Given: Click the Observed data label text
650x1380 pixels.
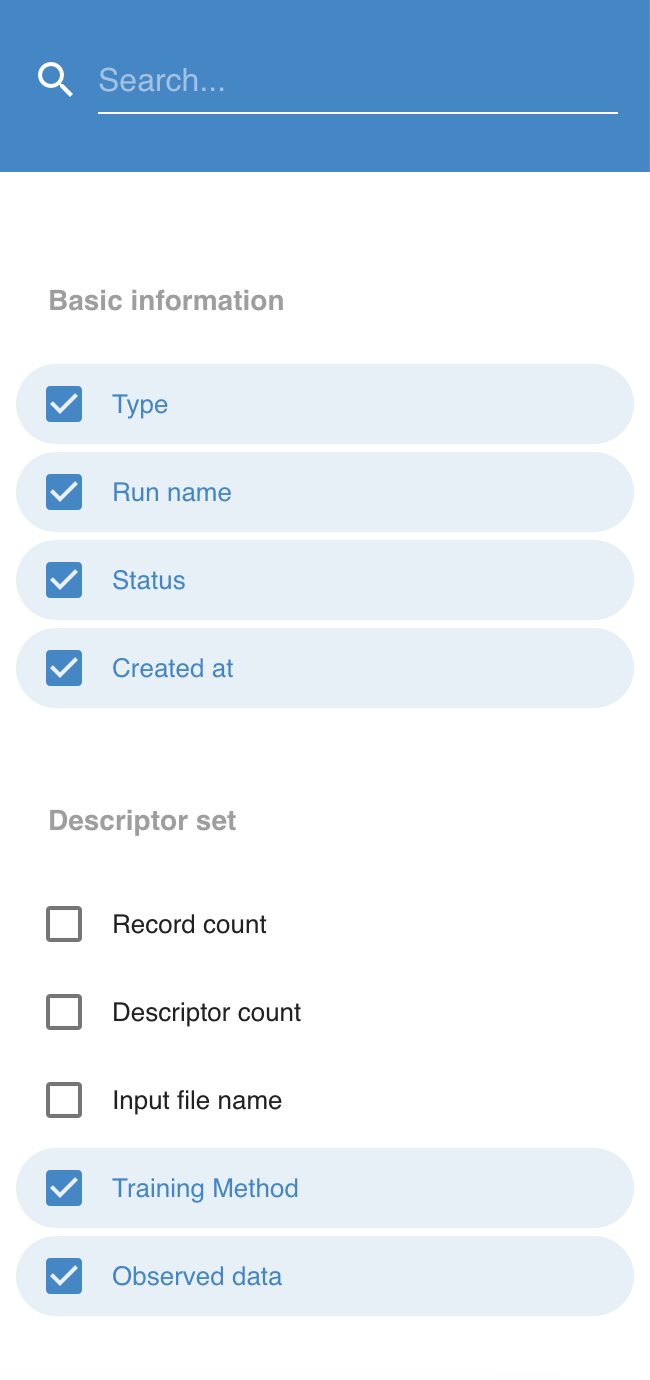Looking at the screenshot, I should coord(197,1276).
